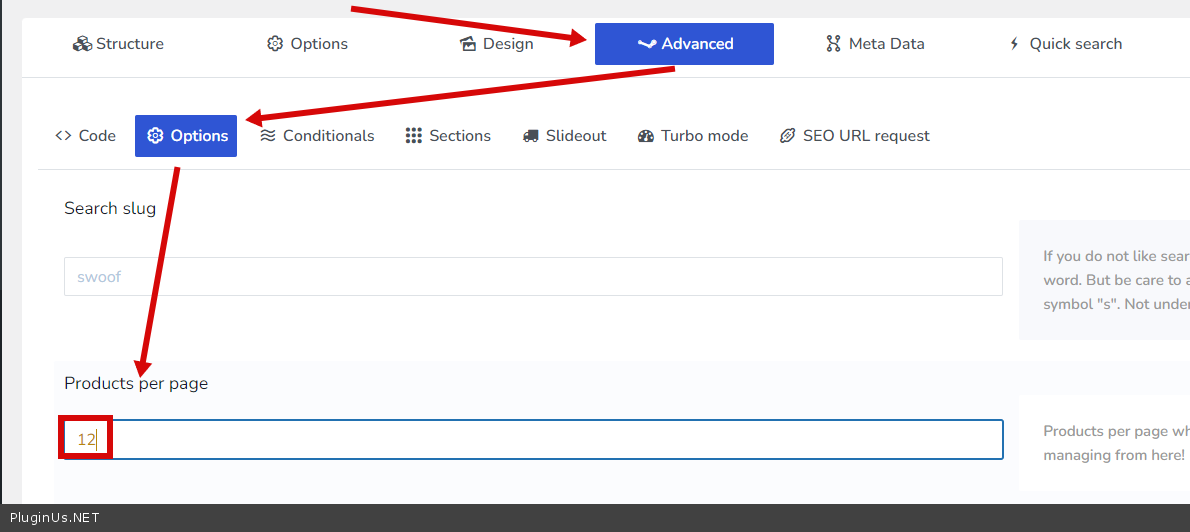Click the PluginUs.NET footer text
The height and width of the screenshot is (532, 1190).
(x=54, y=518)
